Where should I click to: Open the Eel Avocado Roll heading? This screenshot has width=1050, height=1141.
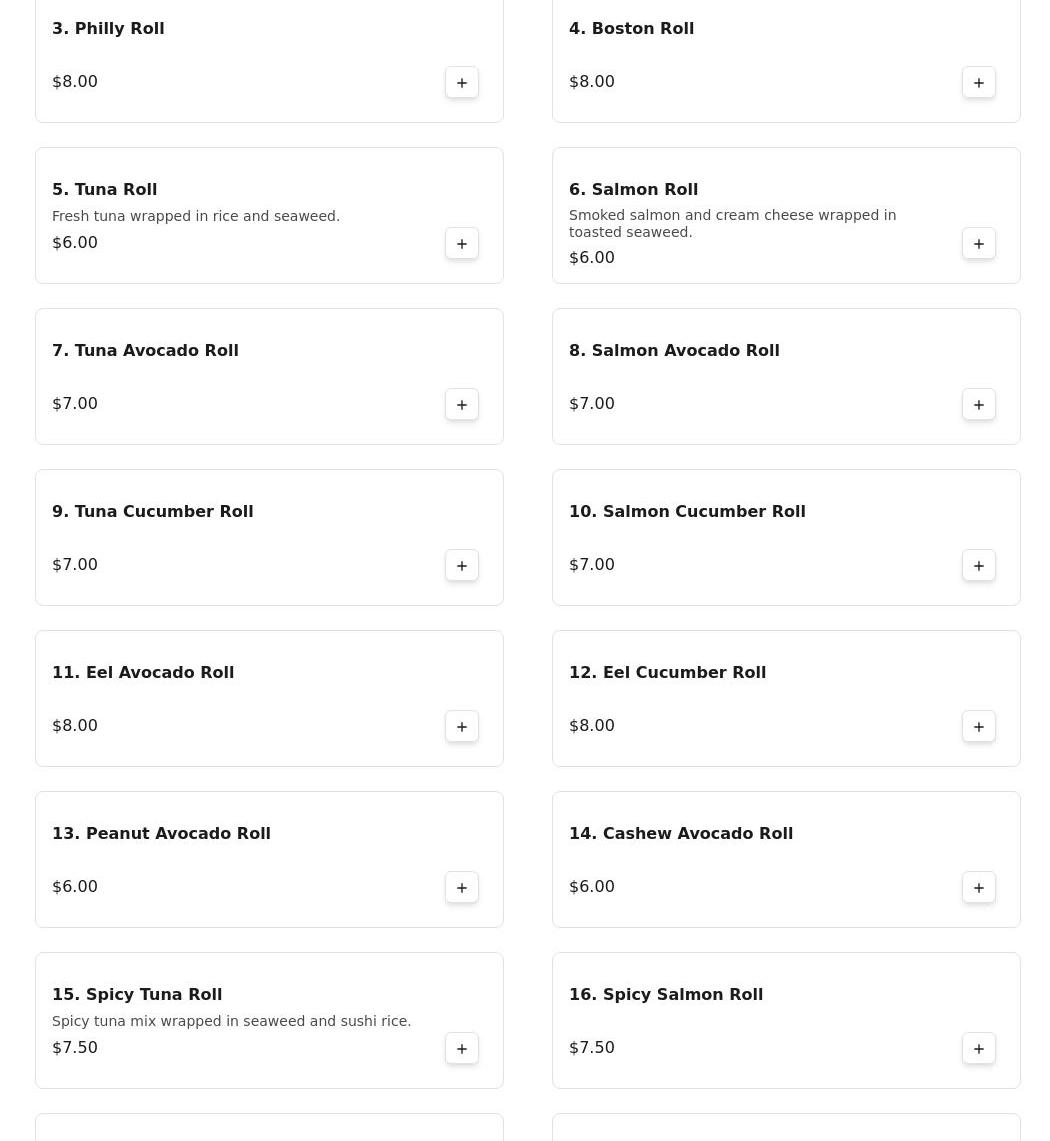[x=143, y=673]
